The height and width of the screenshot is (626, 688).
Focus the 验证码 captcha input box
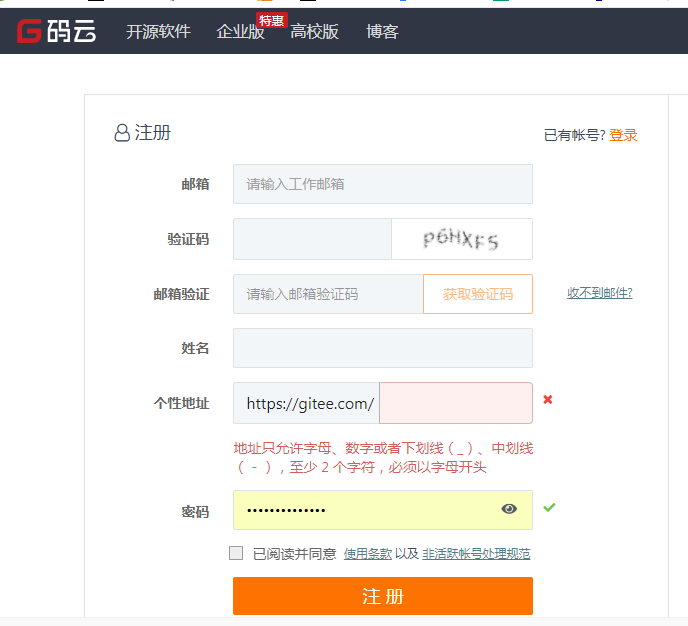312,239
